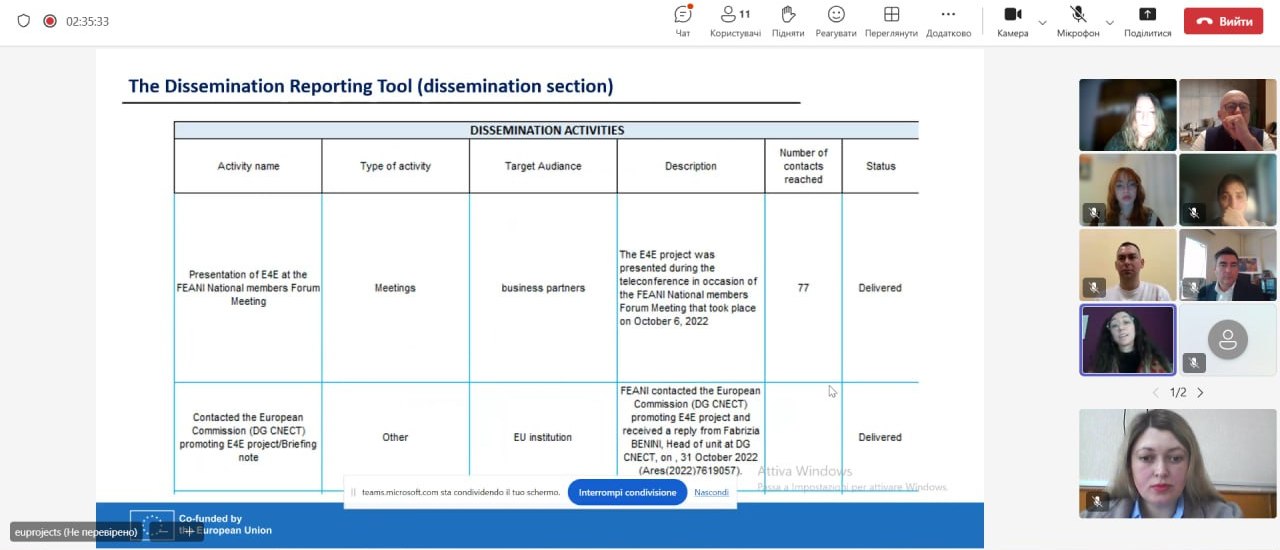1280x550 pixels.
Task: Click 'Description' column header
Action: 691,166
